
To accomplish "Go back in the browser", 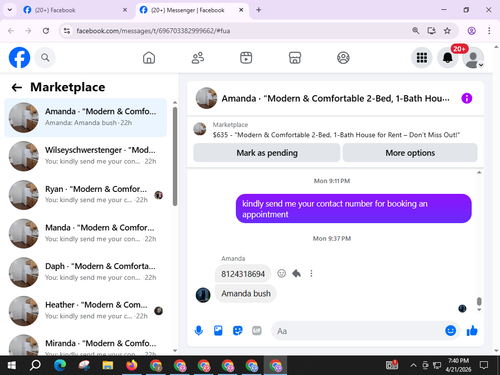I will 11,31.
